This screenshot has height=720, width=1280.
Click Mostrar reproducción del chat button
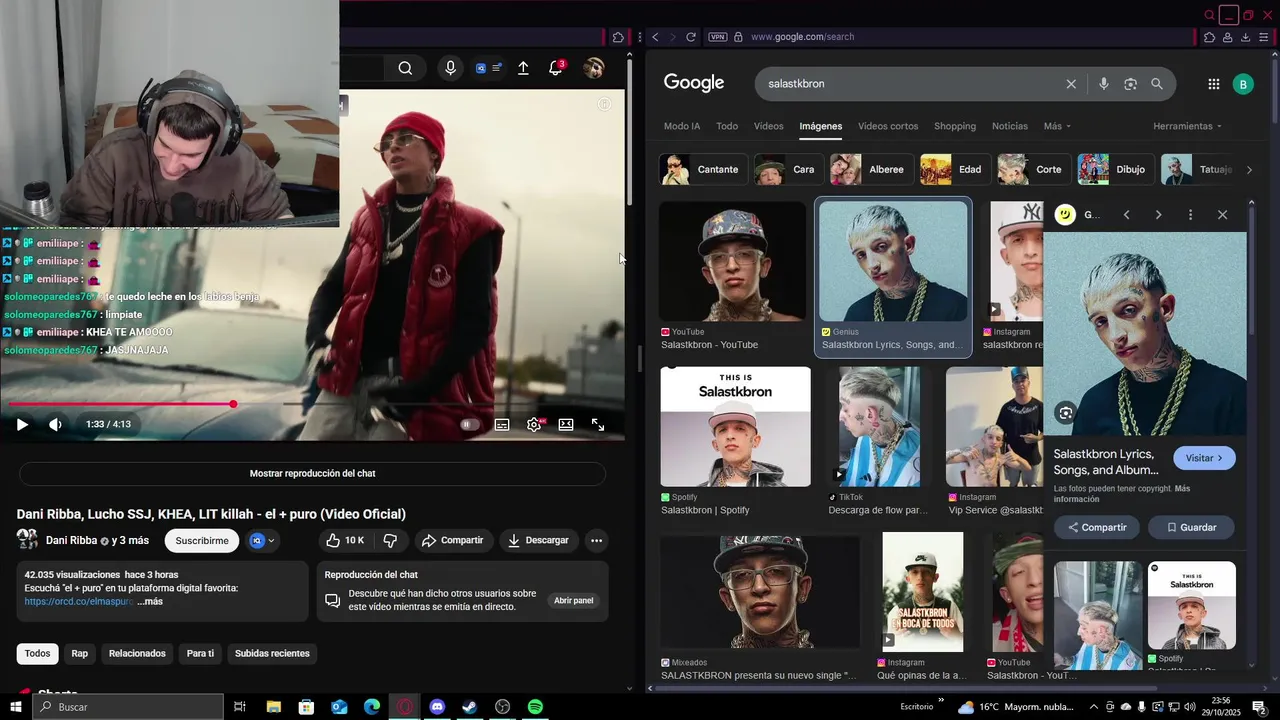[312, 473]
